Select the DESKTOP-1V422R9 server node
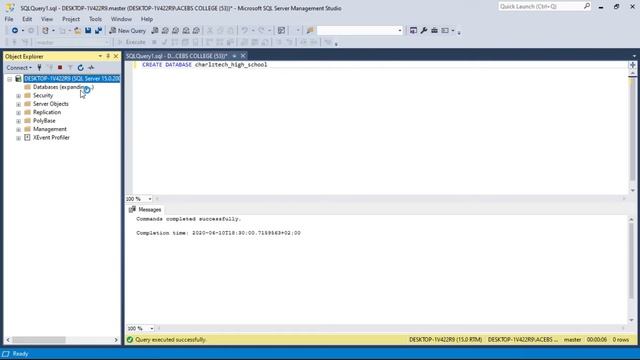This screenshot has height=360, width=640. [x=72, y=78]
